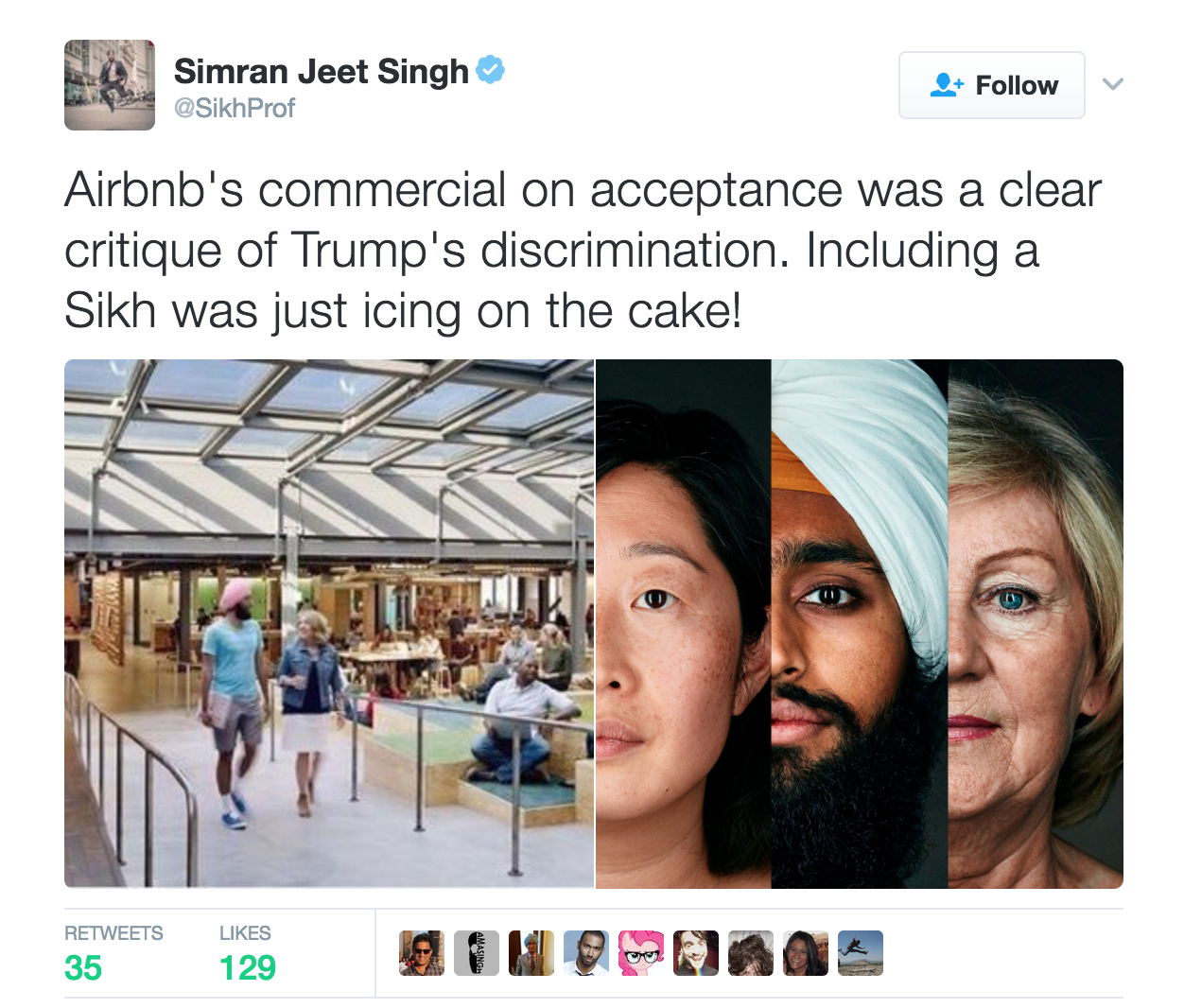Click the tweet text about Airbnb's commercial

(583, 251)
